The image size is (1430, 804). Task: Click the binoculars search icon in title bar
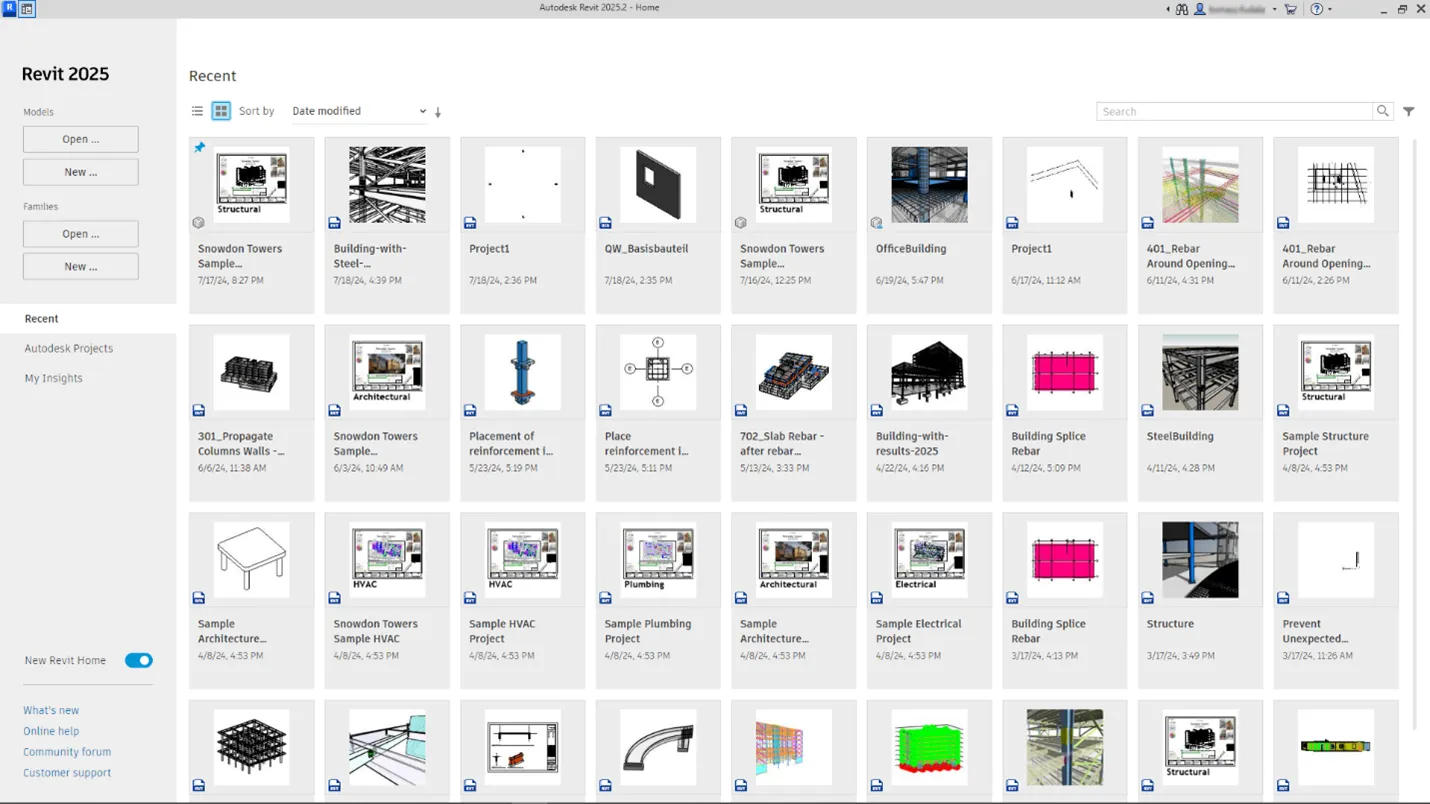point(1182,9)
